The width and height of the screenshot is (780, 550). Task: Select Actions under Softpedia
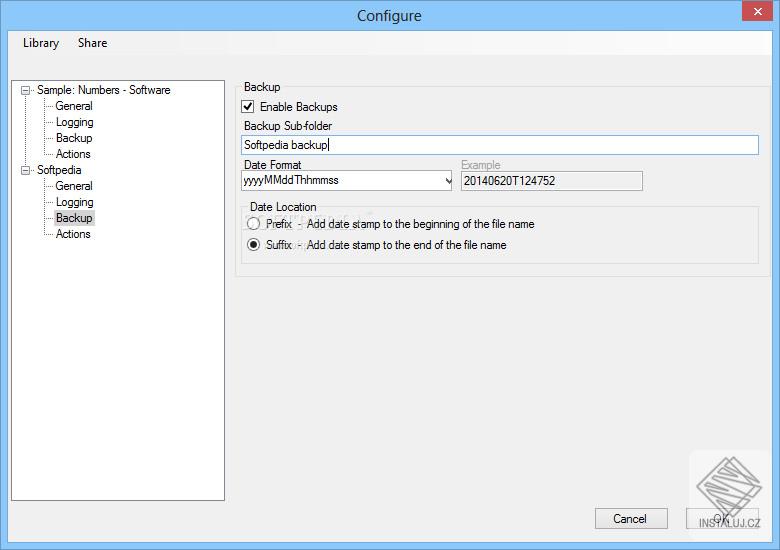pyautogui.click(x=73, y=234)
